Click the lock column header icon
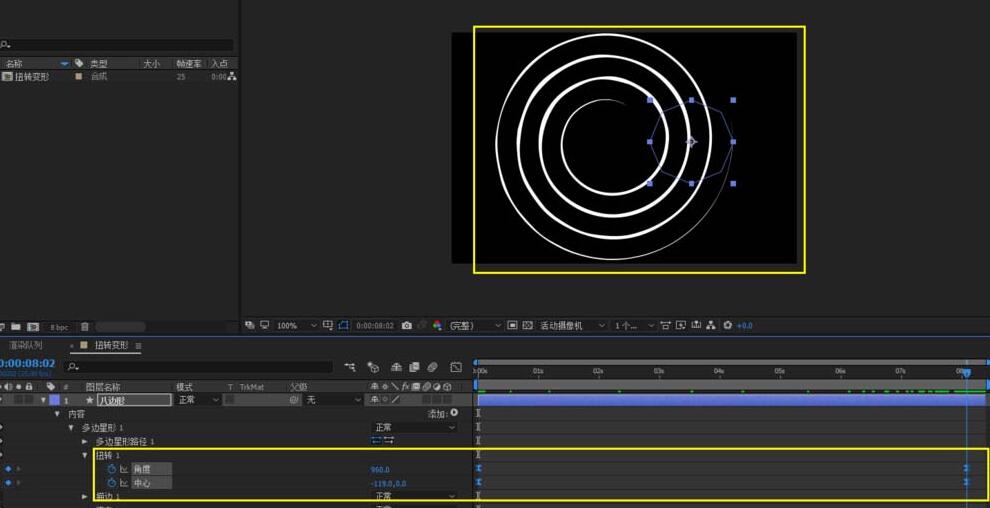The image size is (990, 508). (28, 386)
